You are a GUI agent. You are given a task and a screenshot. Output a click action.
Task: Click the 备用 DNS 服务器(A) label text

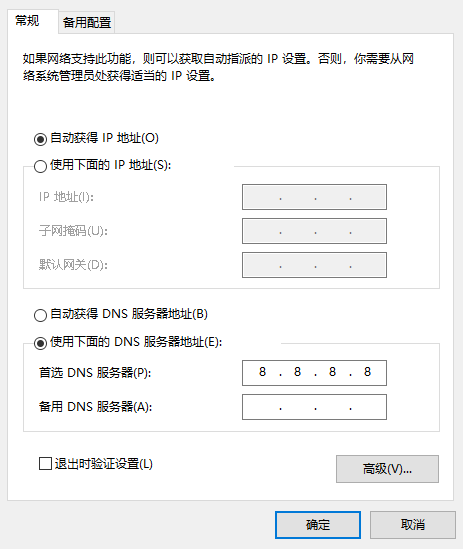tap(95, 407)
